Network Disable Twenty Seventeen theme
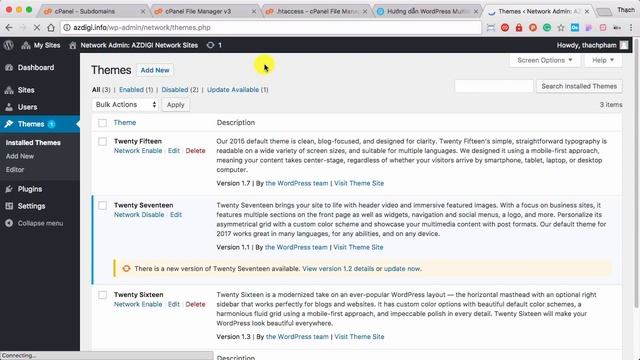The image size is (640, 360). [139, 215]
